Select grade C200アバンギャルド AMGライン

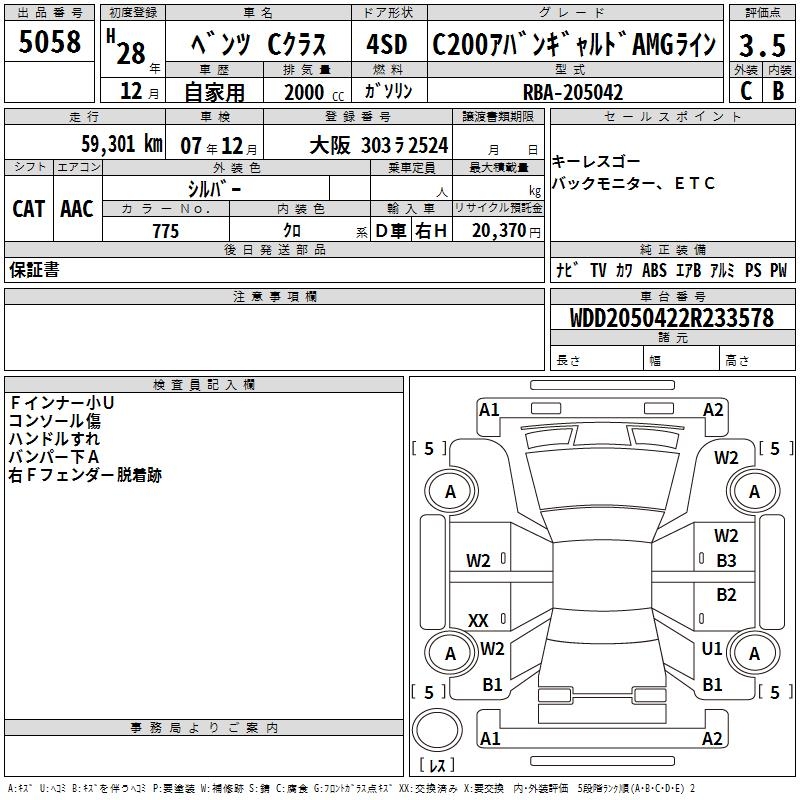coord(574,44)
